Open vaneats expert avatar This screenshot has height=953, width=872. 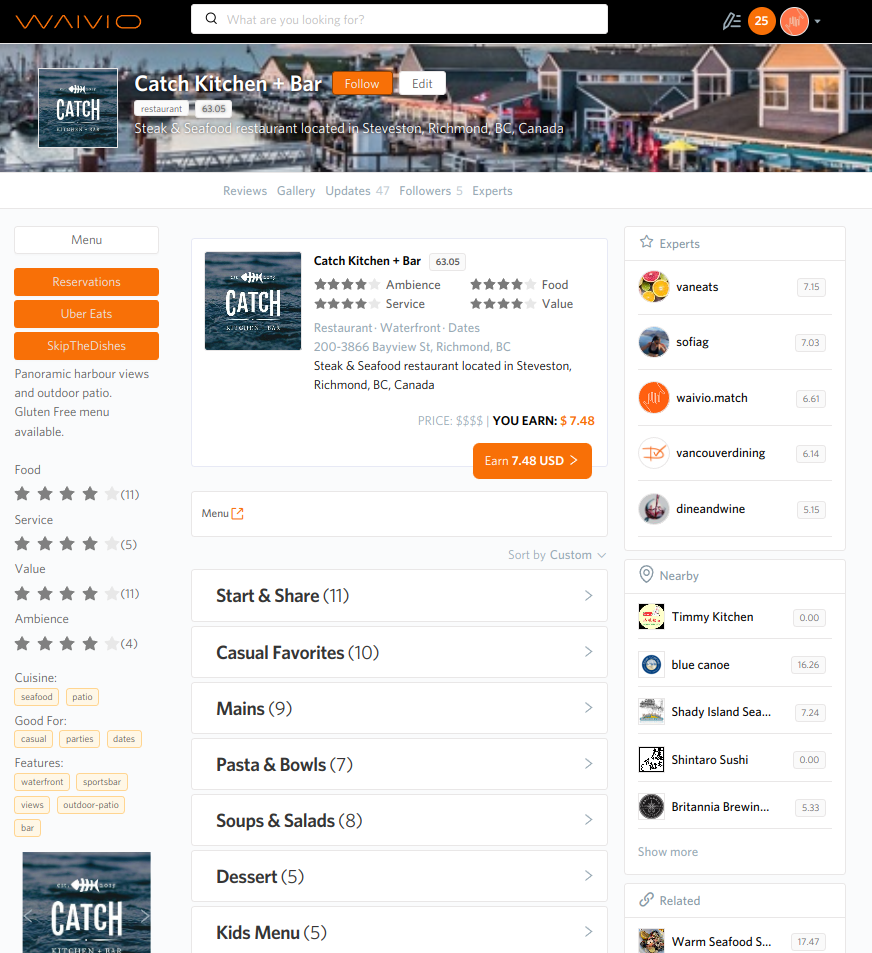(654, 287)
